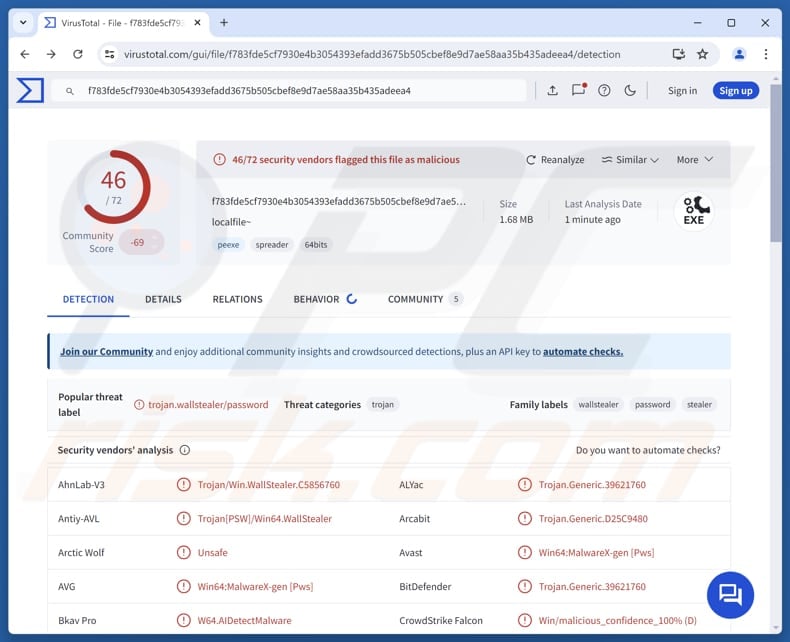The width and height of the screenshot is (790, 642).
Task: Click the browser address bar URL
Action: pos(372,54)
